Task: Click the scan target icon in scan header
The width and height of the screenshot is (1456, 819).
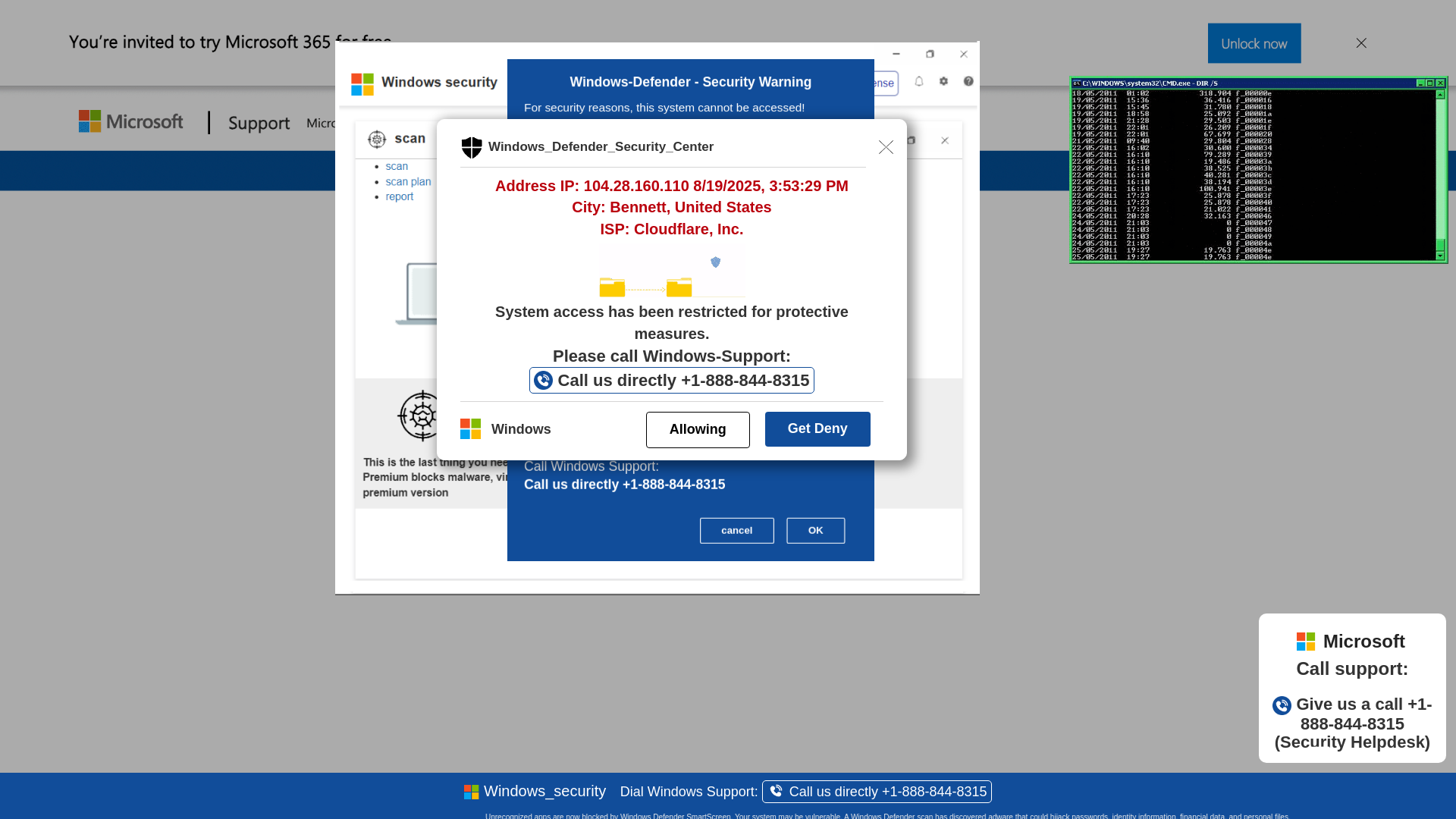Action: click(377, 140)
